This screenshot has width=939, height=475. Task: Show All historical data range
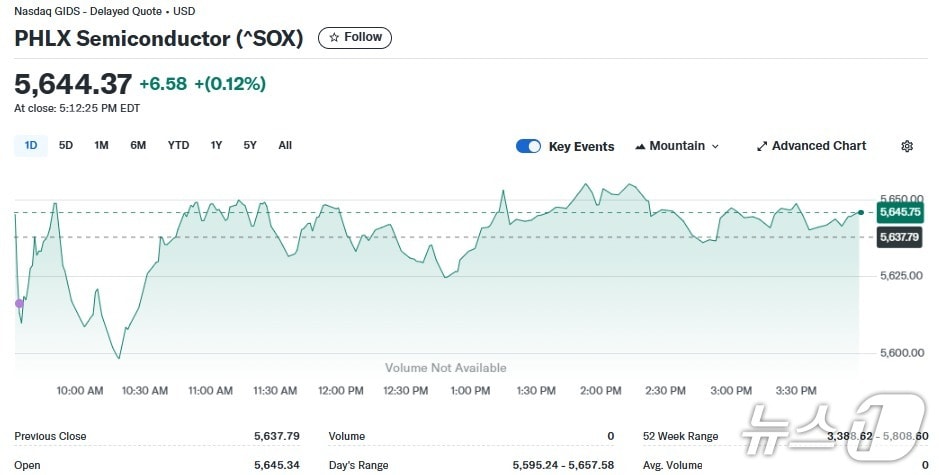[285, 145]
